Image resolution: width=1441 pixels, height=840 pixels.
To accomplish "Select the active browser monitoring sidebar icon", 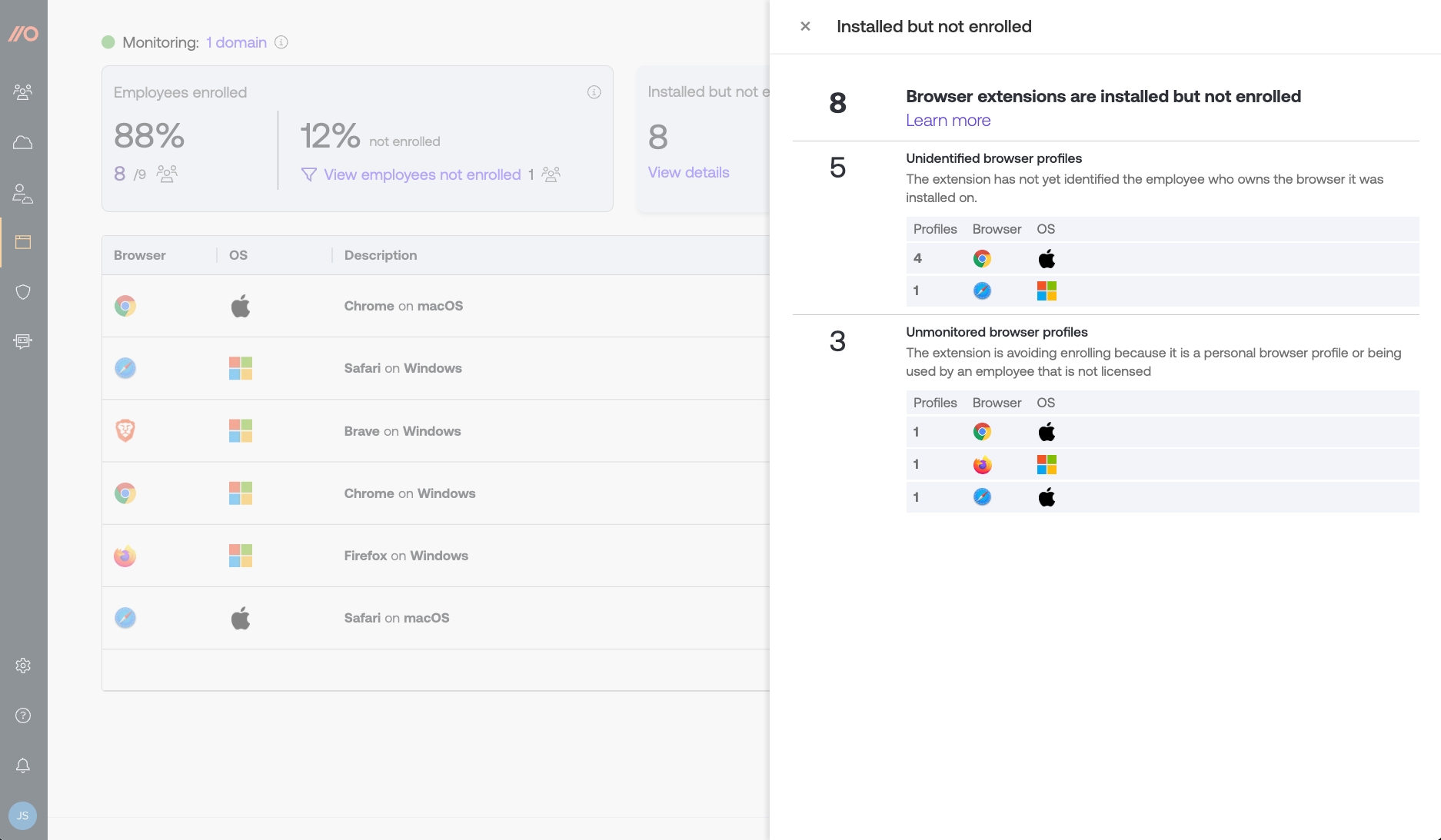I will click(23, 242).
